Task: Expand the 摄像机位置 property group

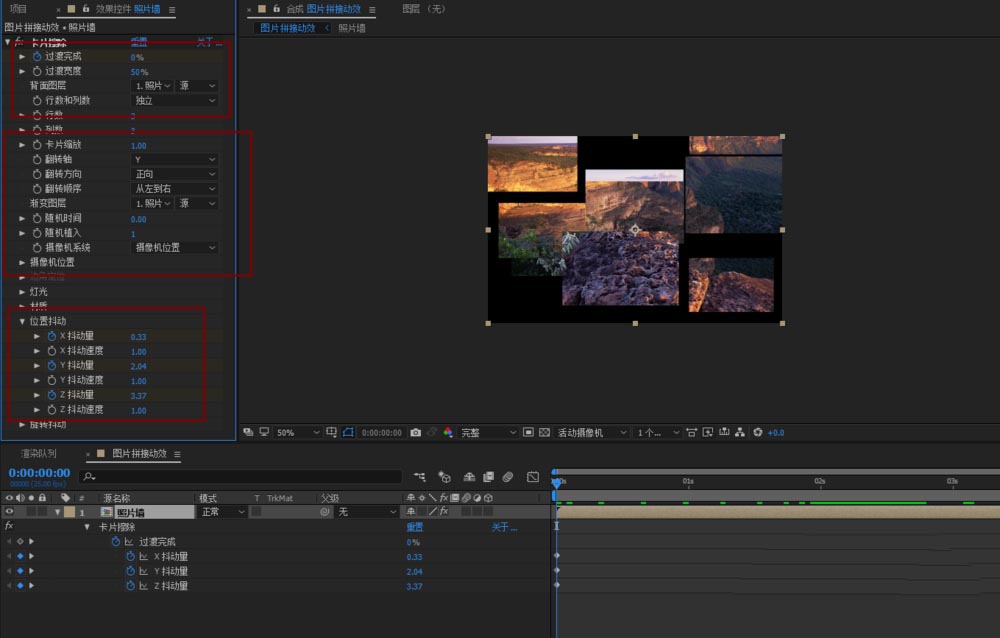Action: click(22, 262)
